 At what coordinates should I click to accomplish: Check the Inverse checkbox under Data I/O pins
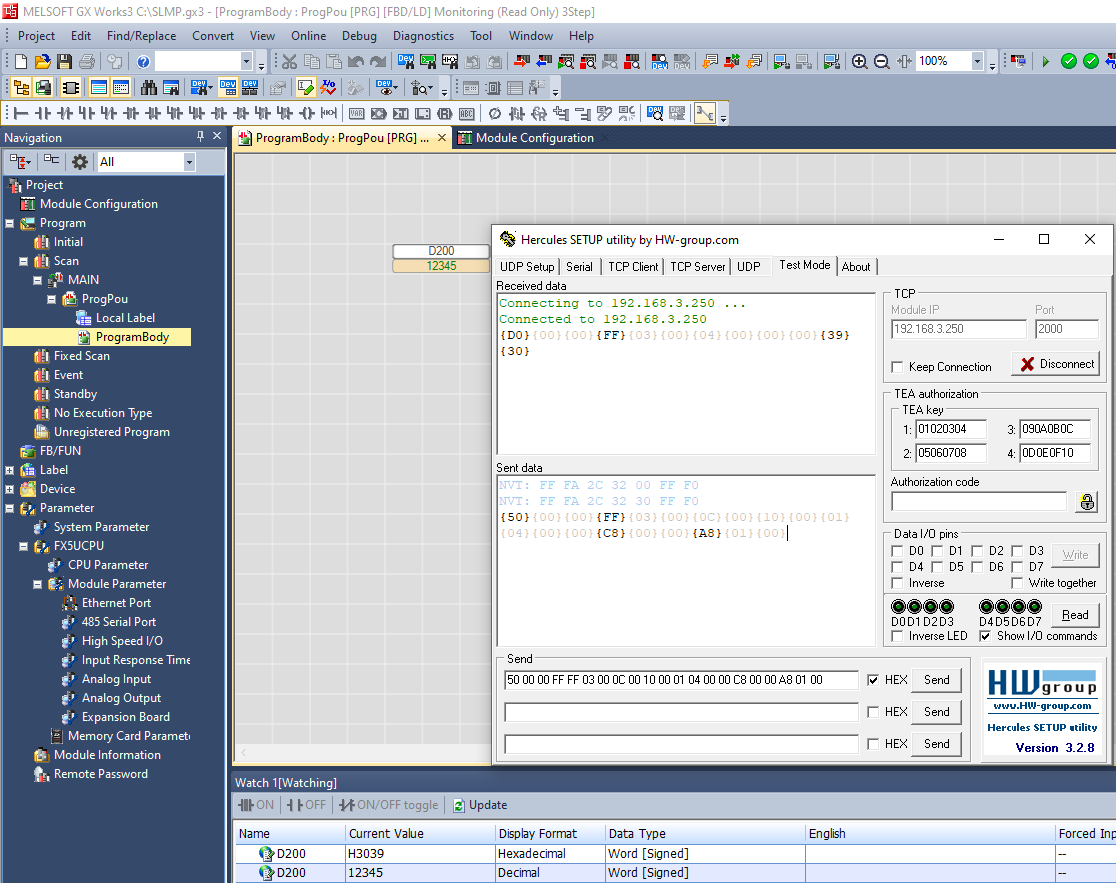pos(897,583)
